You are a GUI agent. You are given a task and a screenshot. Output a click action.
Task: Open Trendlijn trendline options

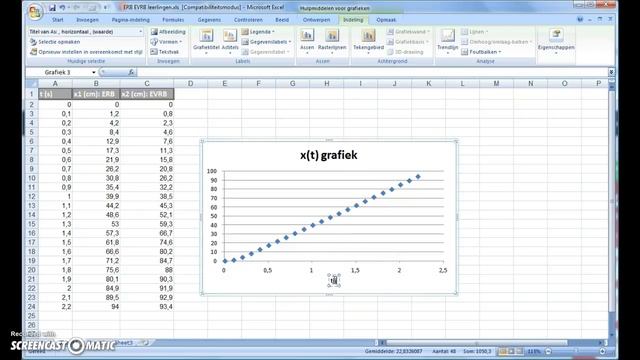[447, 42]
